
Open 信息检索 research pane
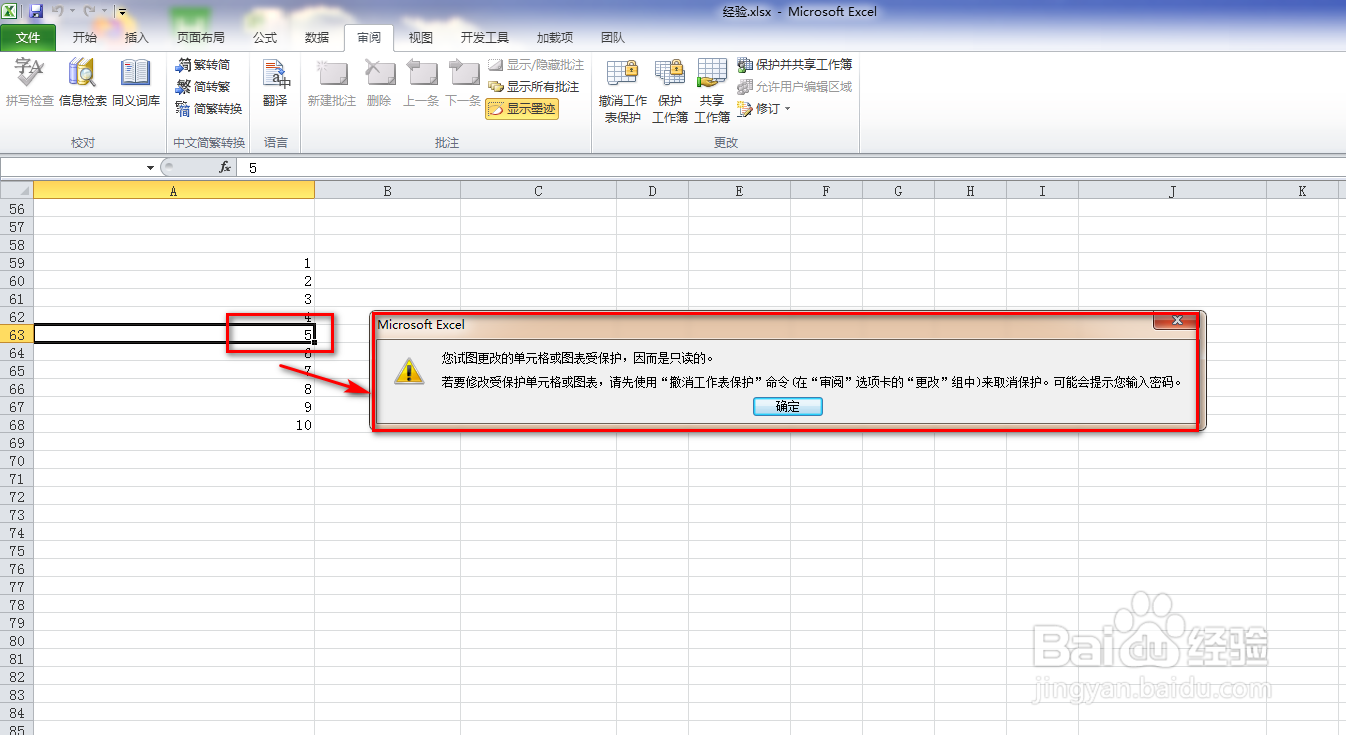(83, 83)
